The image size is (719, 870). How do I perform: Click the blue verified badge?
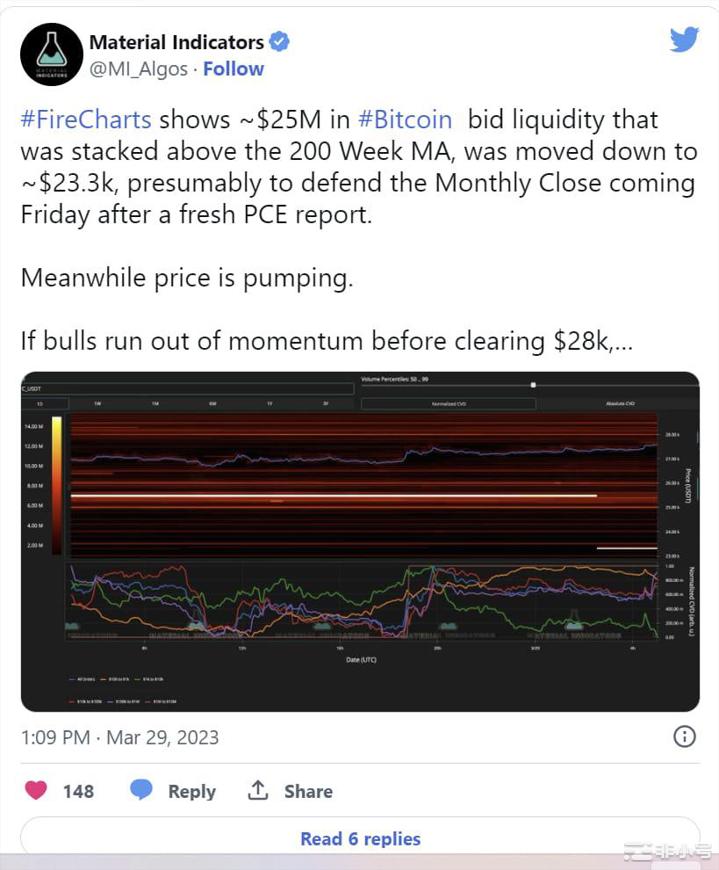tap(280, 42)
